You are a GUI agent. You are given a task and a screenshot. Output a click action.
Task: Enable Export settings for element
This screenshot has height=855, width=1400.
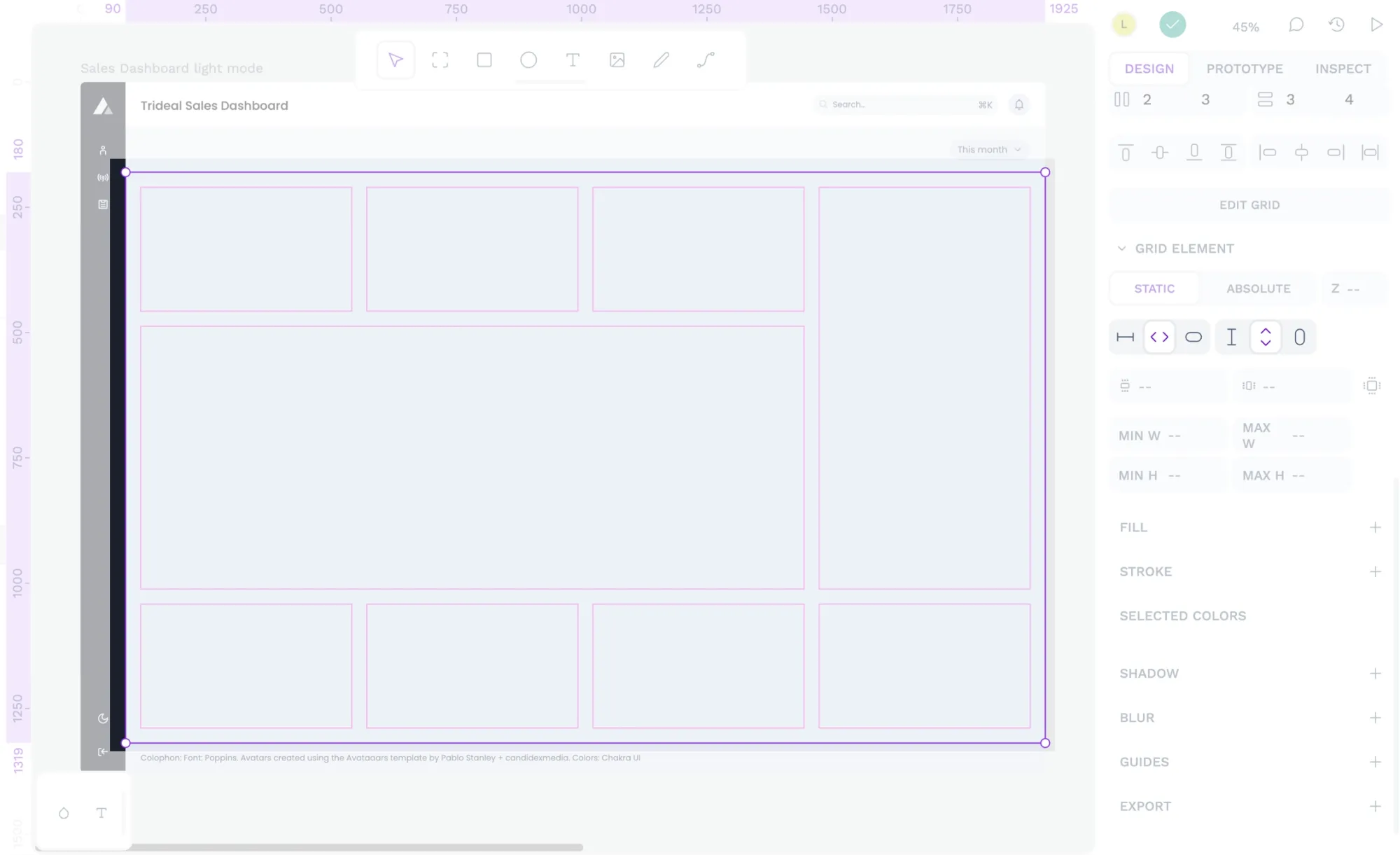pos(1377,805)
